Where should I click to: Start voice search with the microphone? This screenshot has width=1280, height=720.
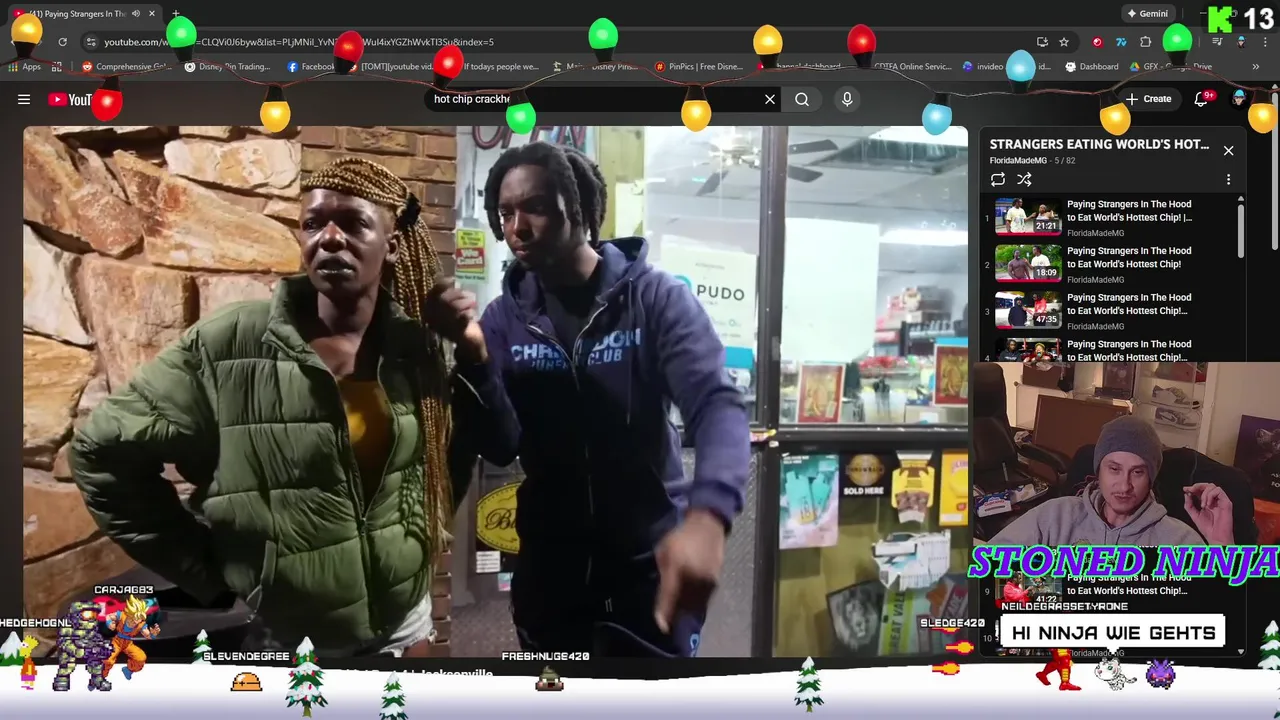847,99
